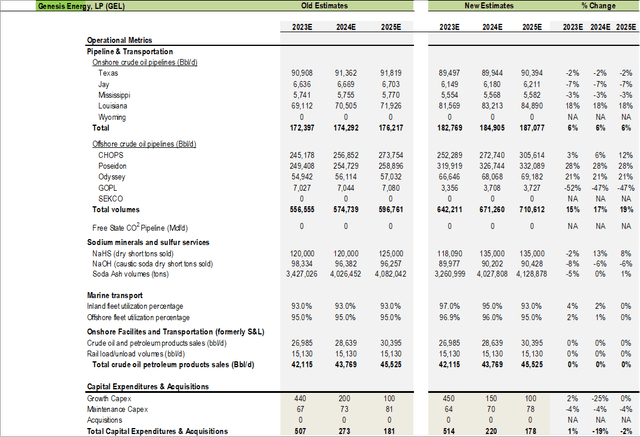
Task: Select Growth Capex old 2023E value 440
Action: tap(300, 398)
